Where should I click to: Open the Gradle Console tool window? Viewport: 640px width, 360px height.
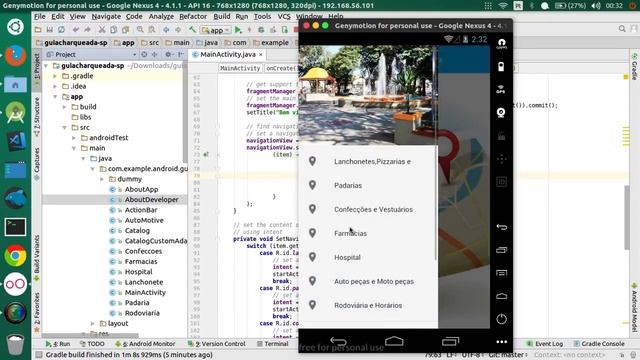pos(599,344)
